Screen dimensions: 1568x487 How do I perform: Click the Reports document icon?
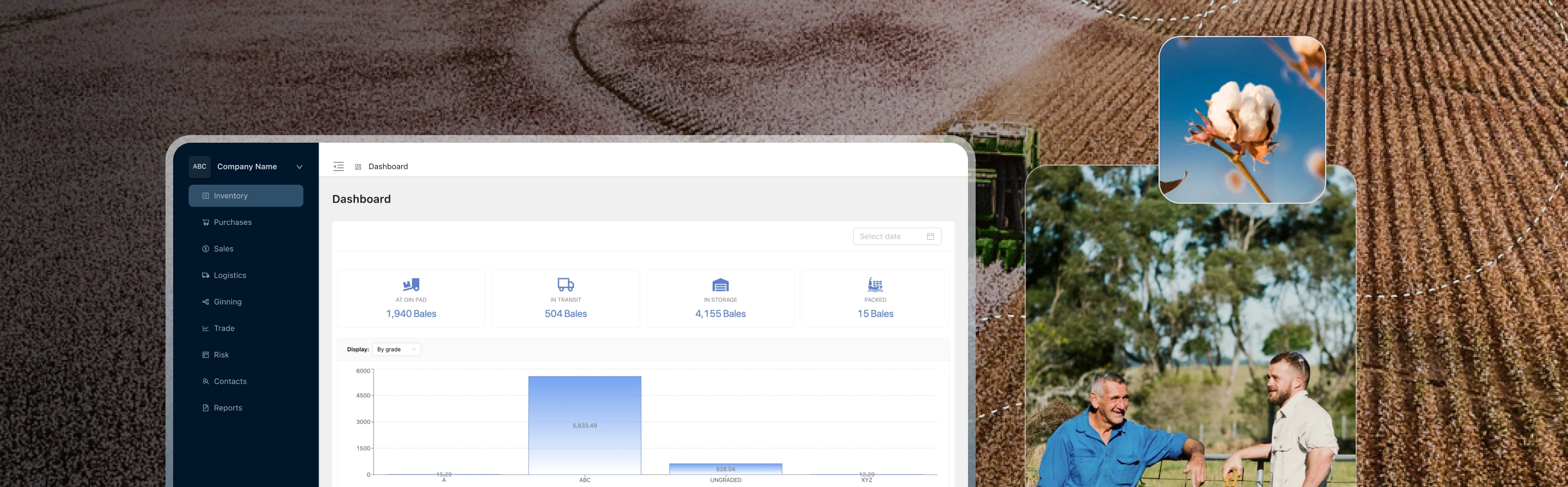[206, 408]
